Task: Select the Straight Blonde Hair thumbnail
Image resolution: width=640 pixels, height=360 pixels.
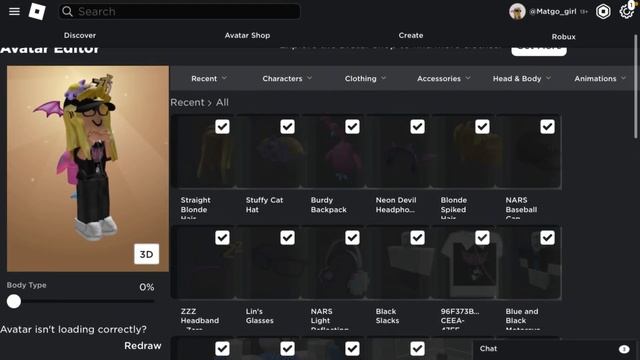Action: 204,152
